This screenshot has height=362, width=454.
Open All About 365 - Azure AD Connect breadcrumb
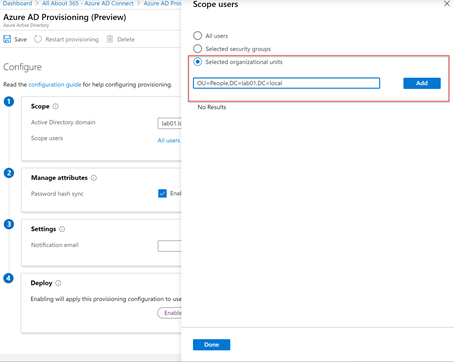click(x=88, y=3)
